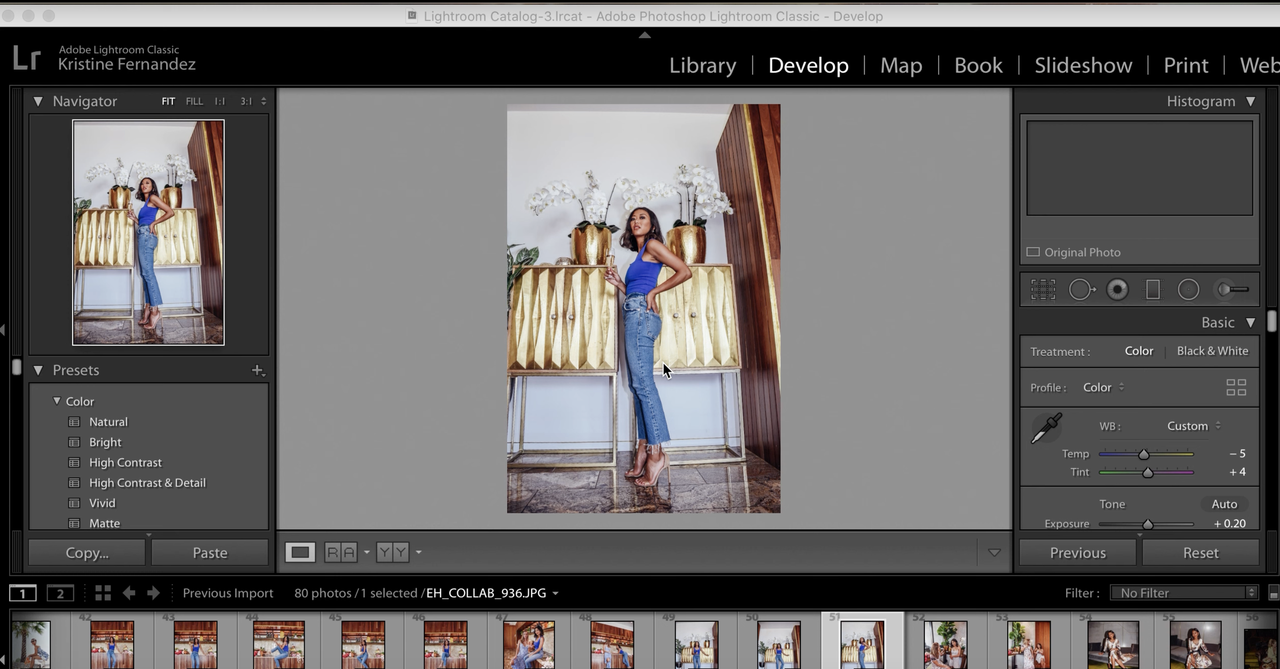Select the White Balance eyedropper

point(1046,429)
